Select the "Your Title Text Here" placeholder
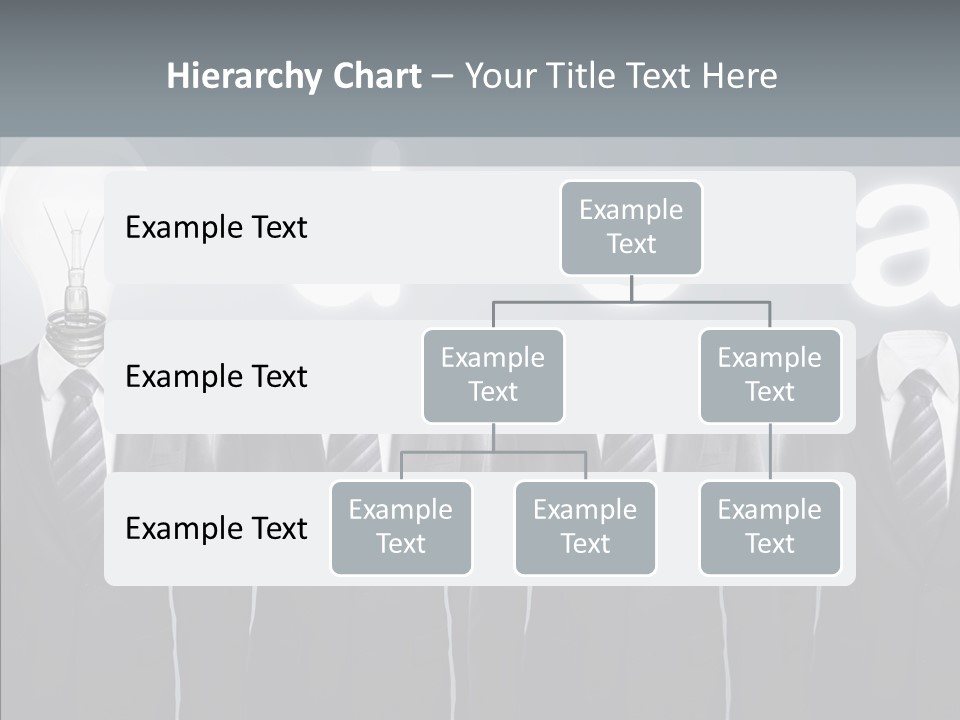Image resolution: width=960 pixels, height=720 pixels. 621,76
